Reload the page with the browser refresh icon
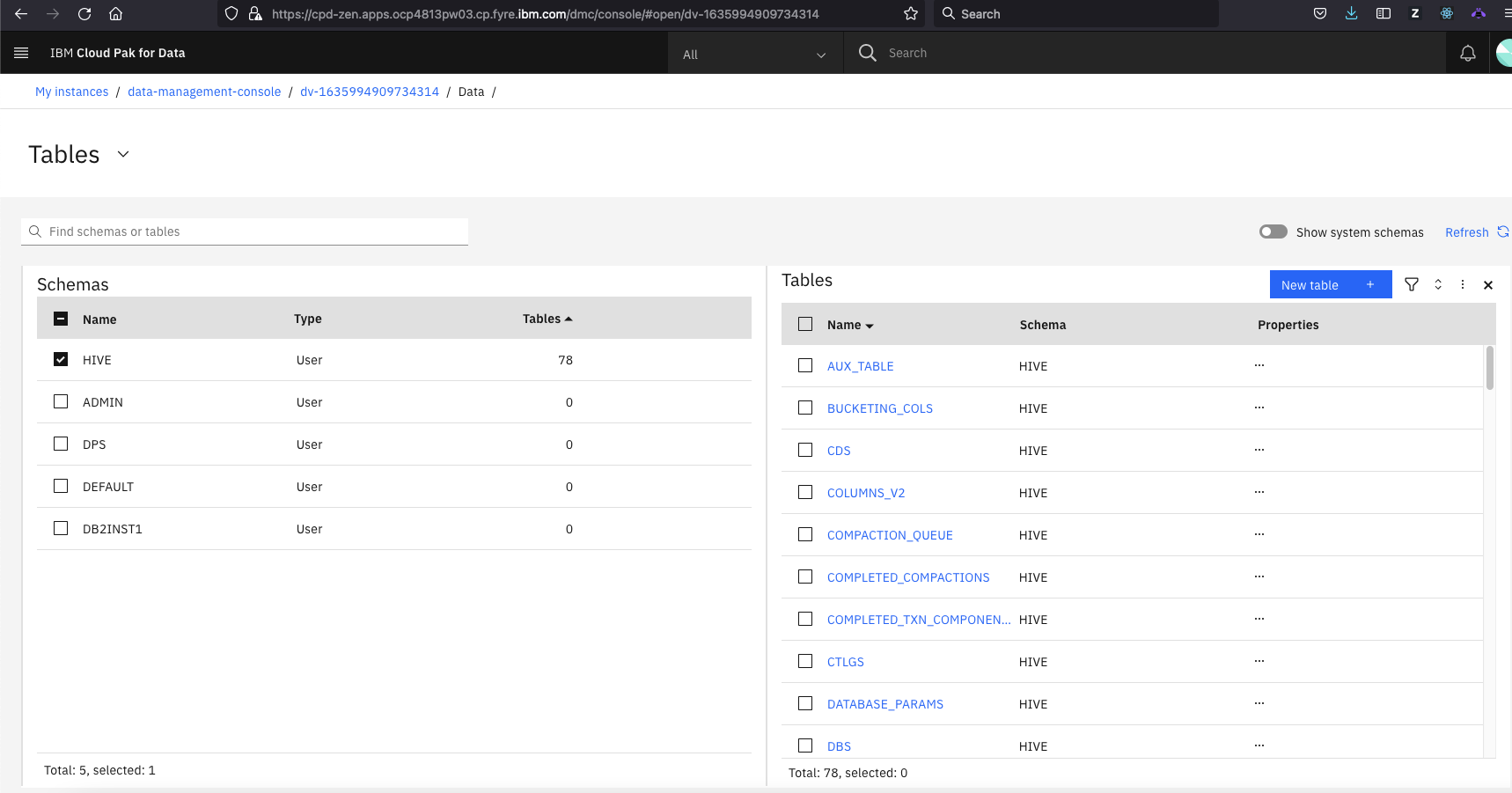This screenshot has height=793, width=1512. [84, 14]
